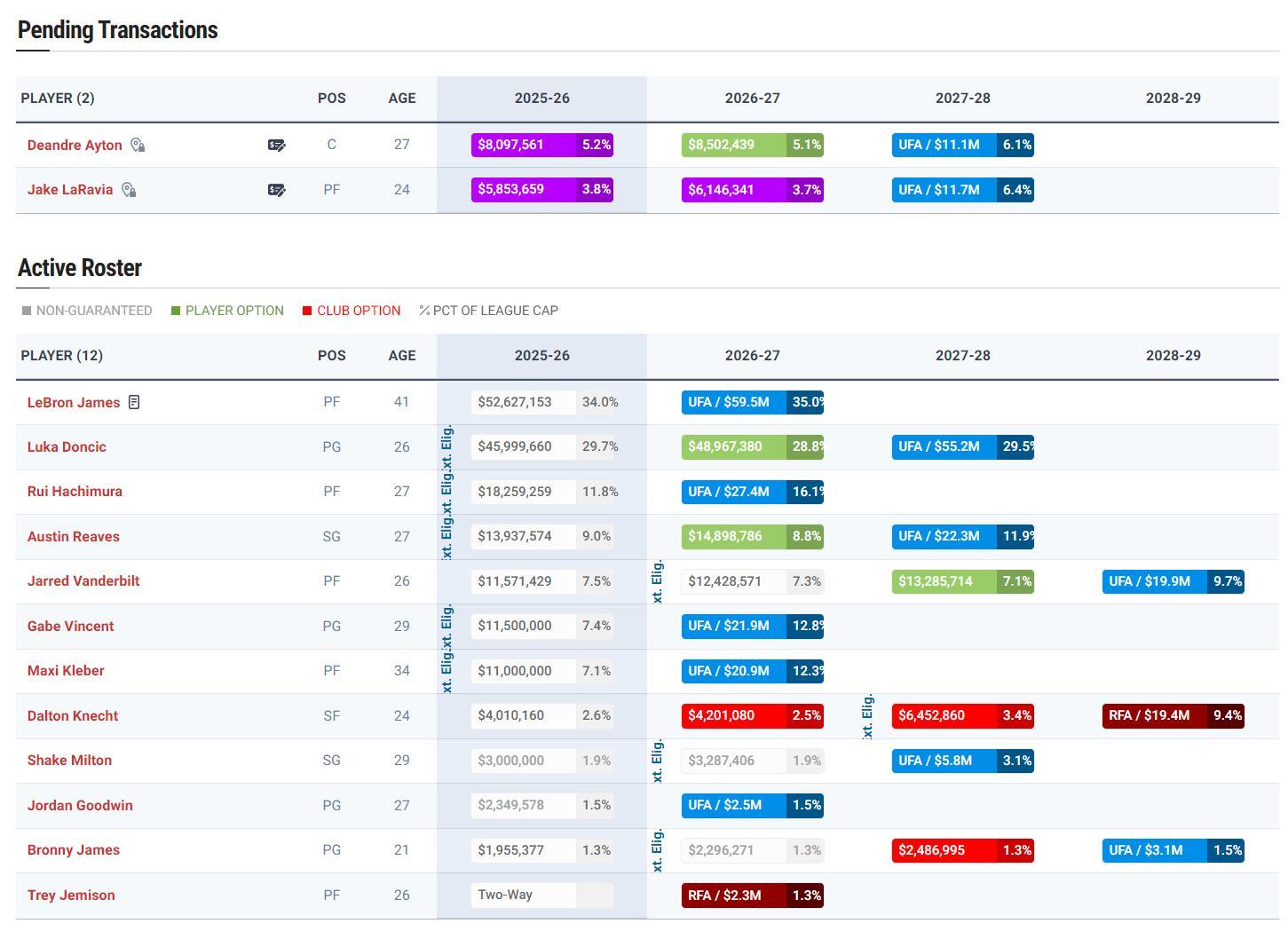Viewport: 1288px width, 939px height.
Task: Click the red Club Option legend square
Action: point(307,311)
